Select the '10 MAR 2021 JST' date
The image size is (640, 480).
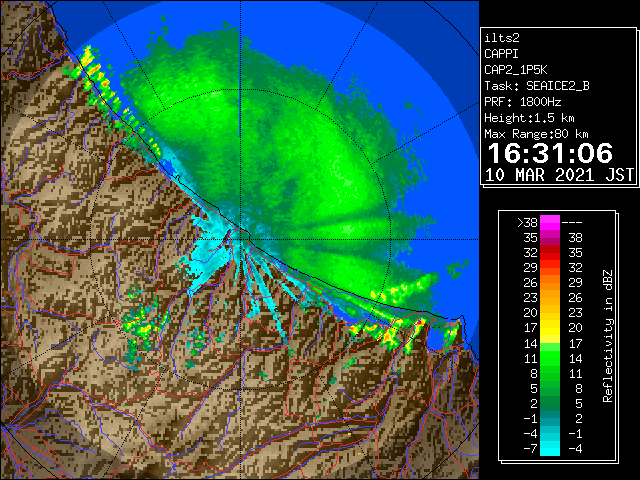(559, 175)
